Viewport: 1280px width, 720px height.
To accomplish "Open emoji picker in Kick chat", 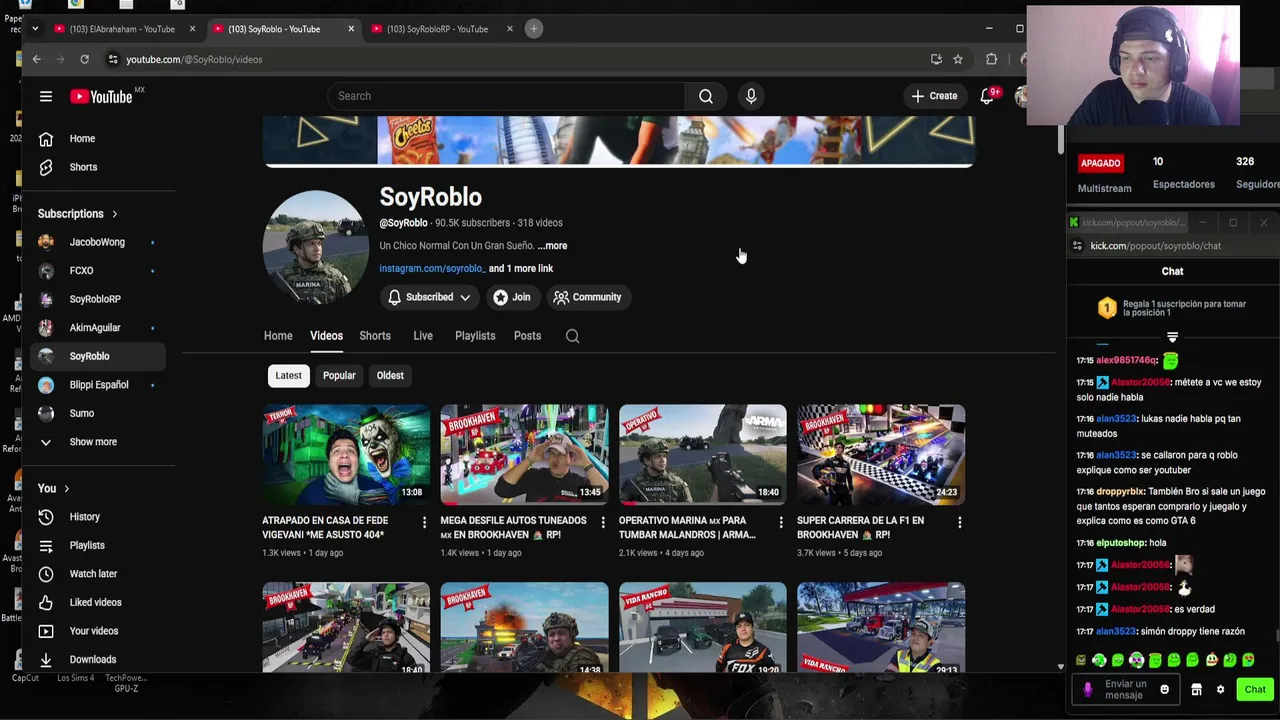I will pyautogui.click(x=1164, y=689).
